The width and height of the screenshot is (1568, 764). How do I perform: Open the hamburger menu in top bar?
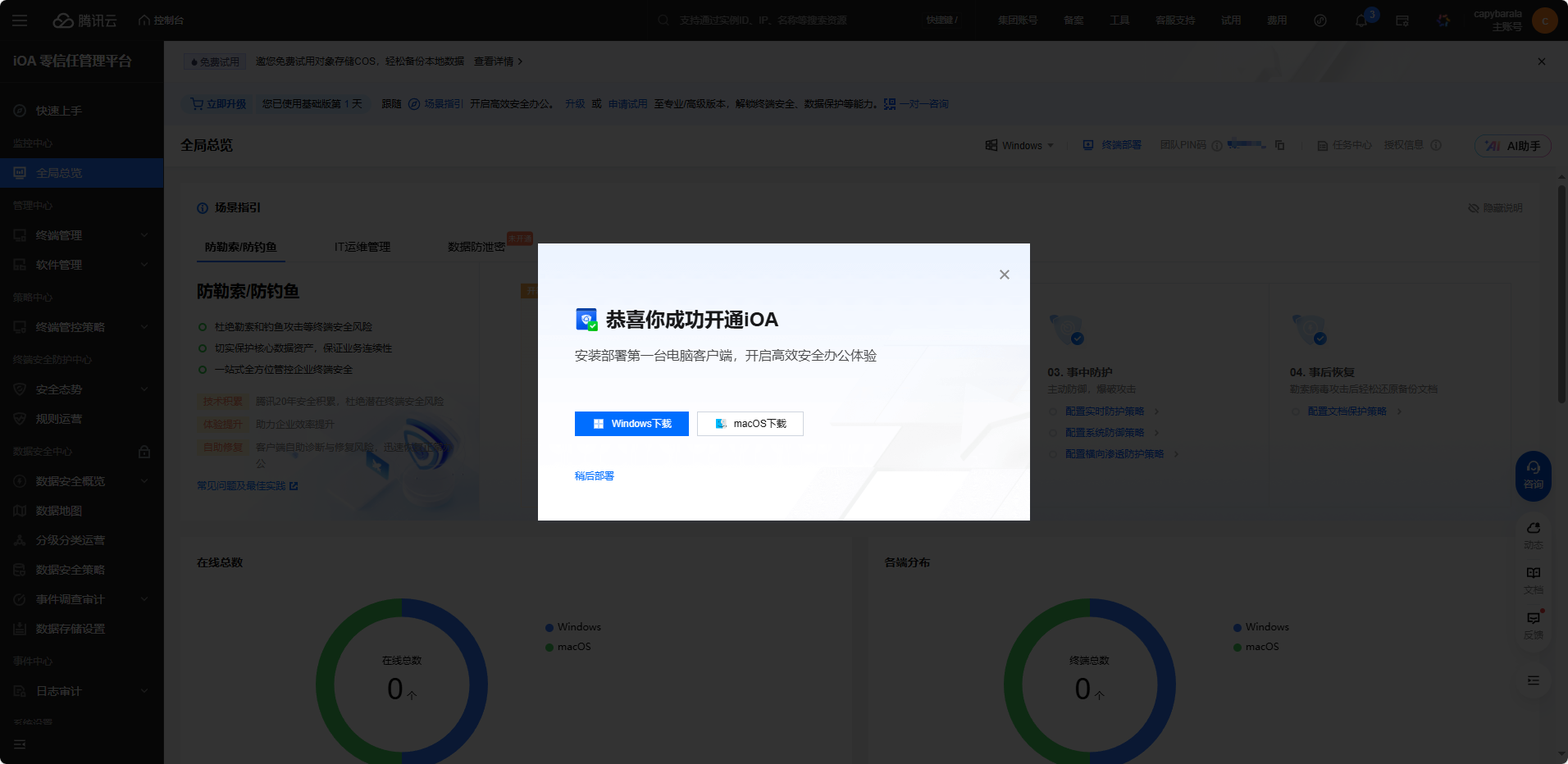[x=20, y=20]
